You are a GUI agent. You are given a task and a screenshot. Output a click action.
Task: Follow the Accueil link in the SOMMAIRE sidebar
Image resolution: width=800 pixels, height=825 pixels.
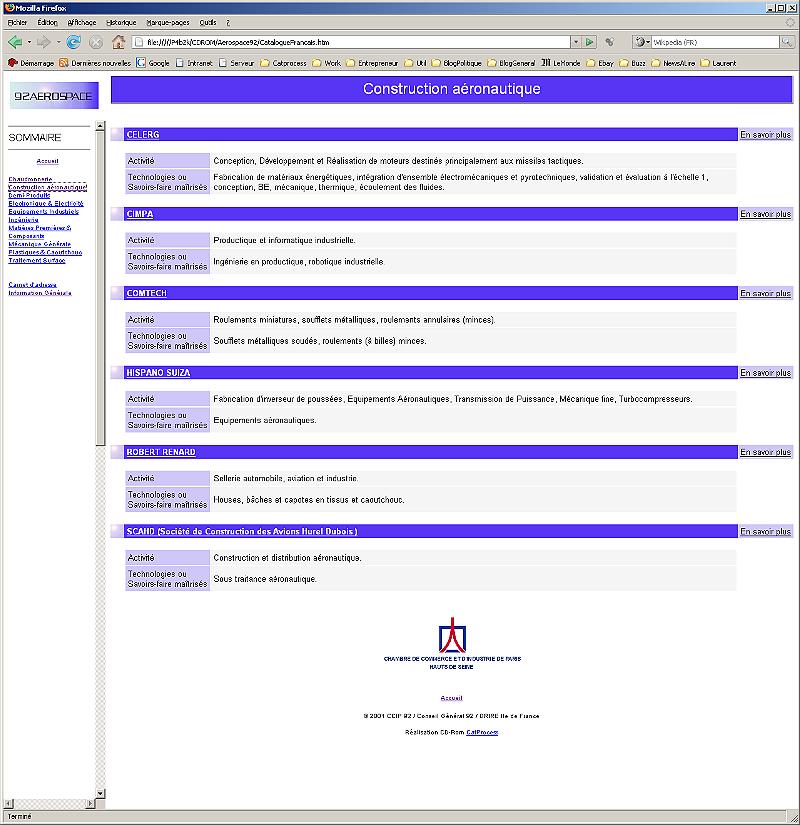click(47, 161)
